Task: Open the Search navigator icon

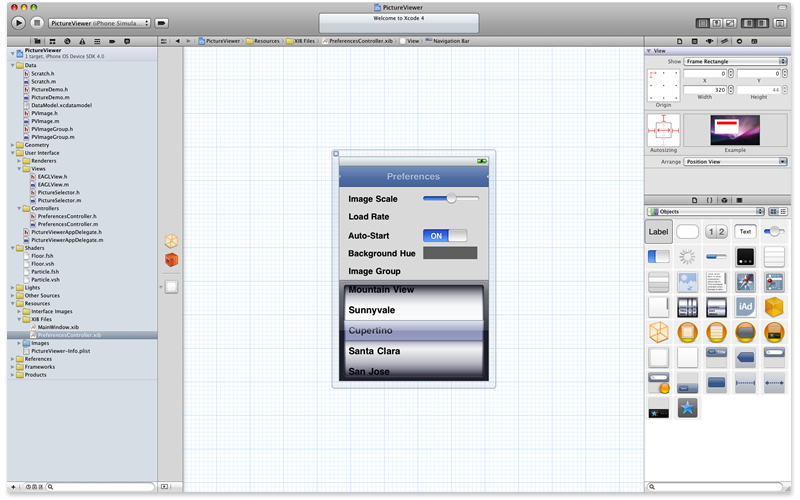Action: click(x=67, y=41)
